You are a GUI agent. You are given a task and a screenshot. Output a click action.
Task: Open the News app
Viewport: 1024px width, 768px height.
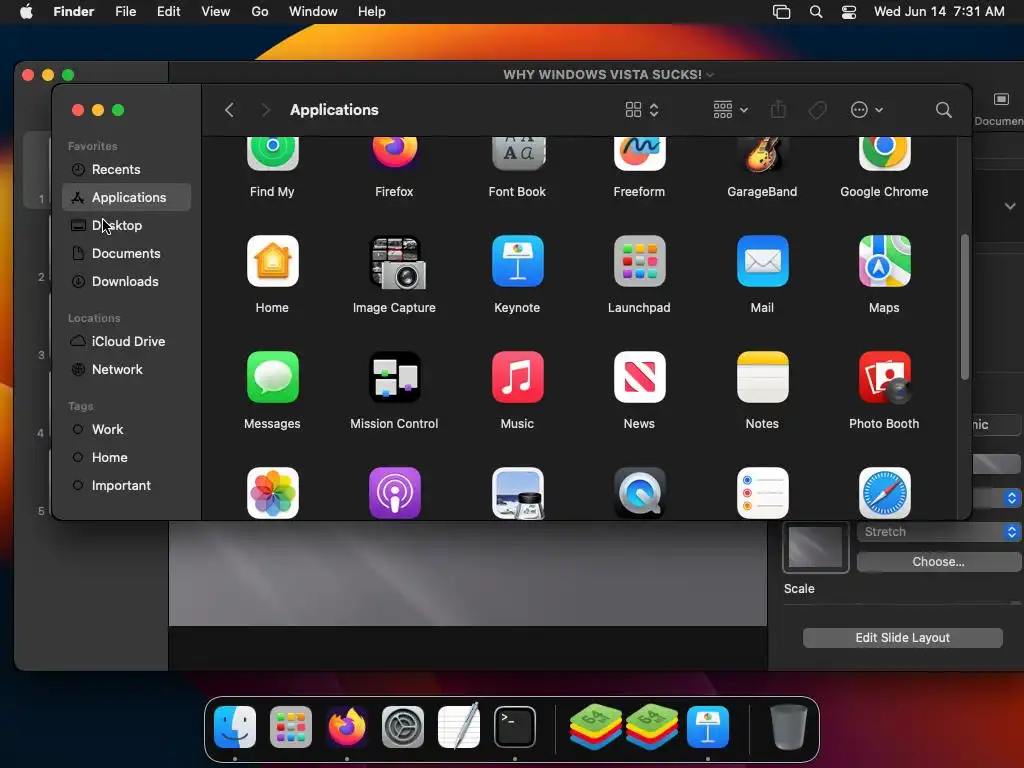point(639,377)
